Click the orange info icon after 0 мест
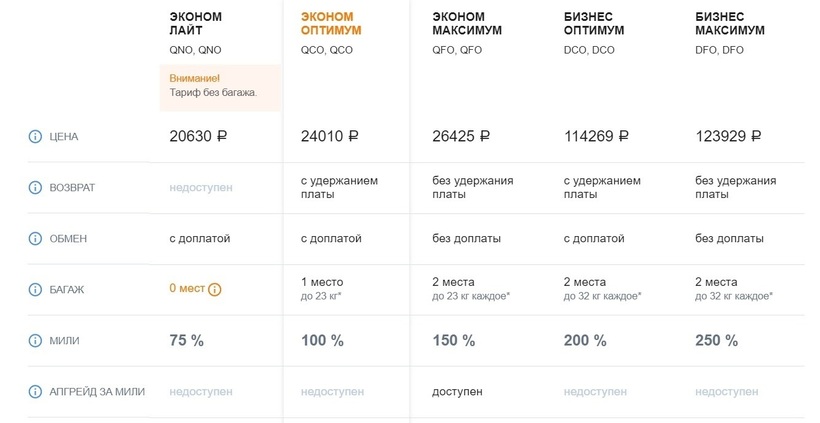Viewport: 820px width, 423px height. (x=215, y=289)
